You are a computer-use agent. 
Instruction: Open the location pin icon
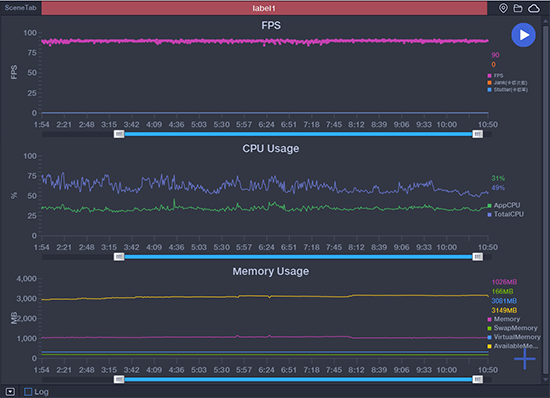click(503, 8)
